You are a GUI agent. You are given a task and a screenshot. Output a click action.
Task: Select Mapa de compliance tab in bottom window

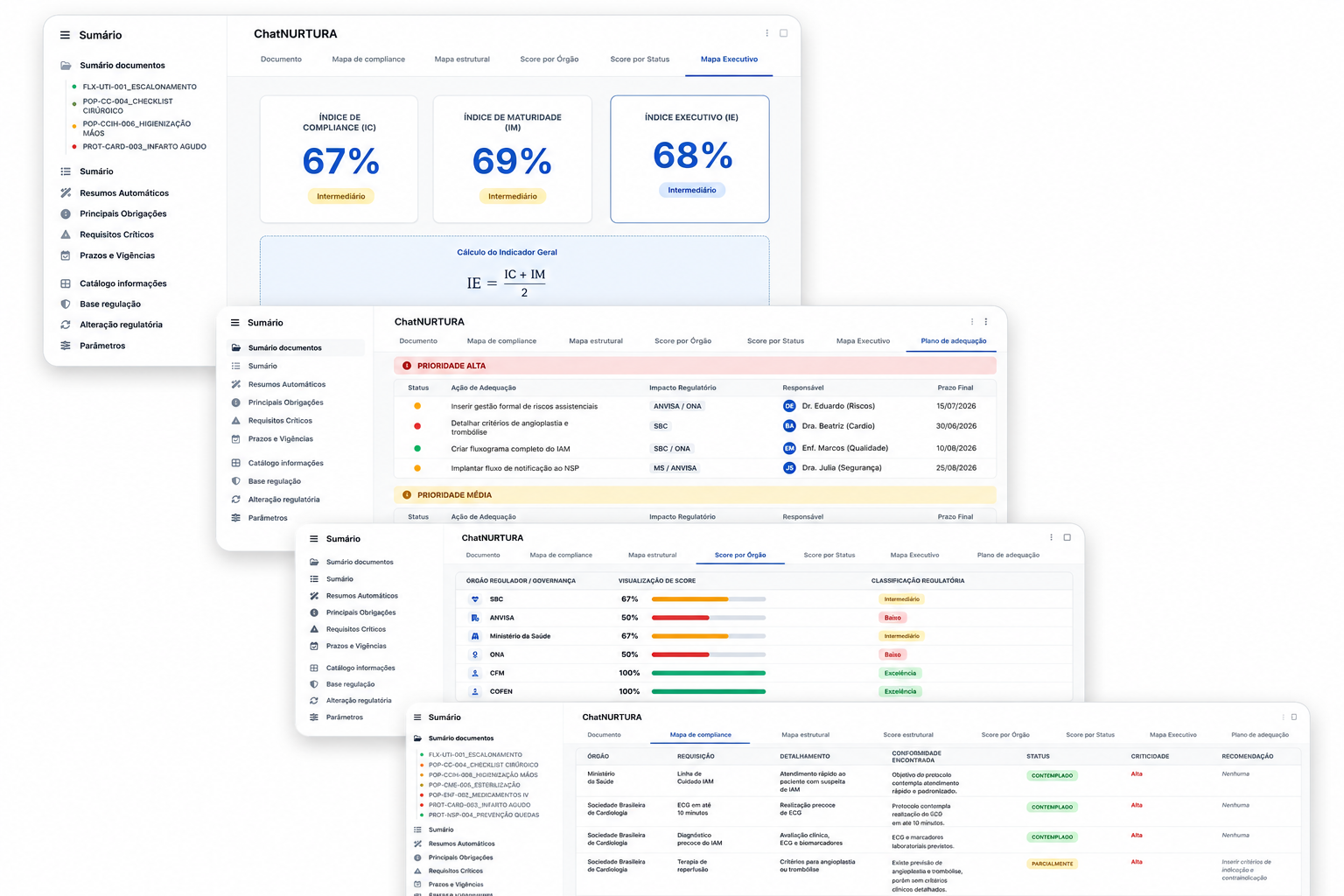pyautogui.click(x=700, y=735)
